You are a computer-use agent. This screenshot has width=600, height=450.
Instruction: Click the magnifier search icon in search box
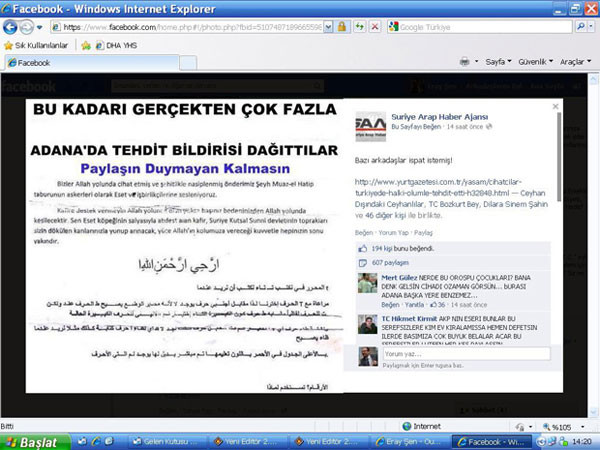[581, 25]
